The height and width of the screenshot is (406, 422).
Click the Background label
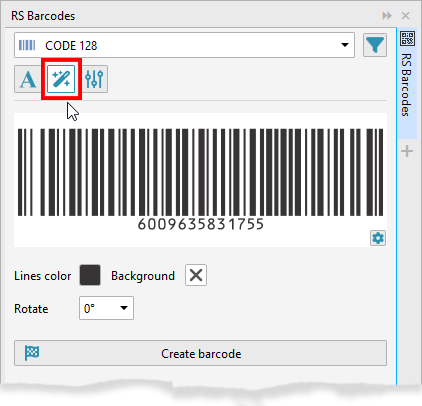143,276
